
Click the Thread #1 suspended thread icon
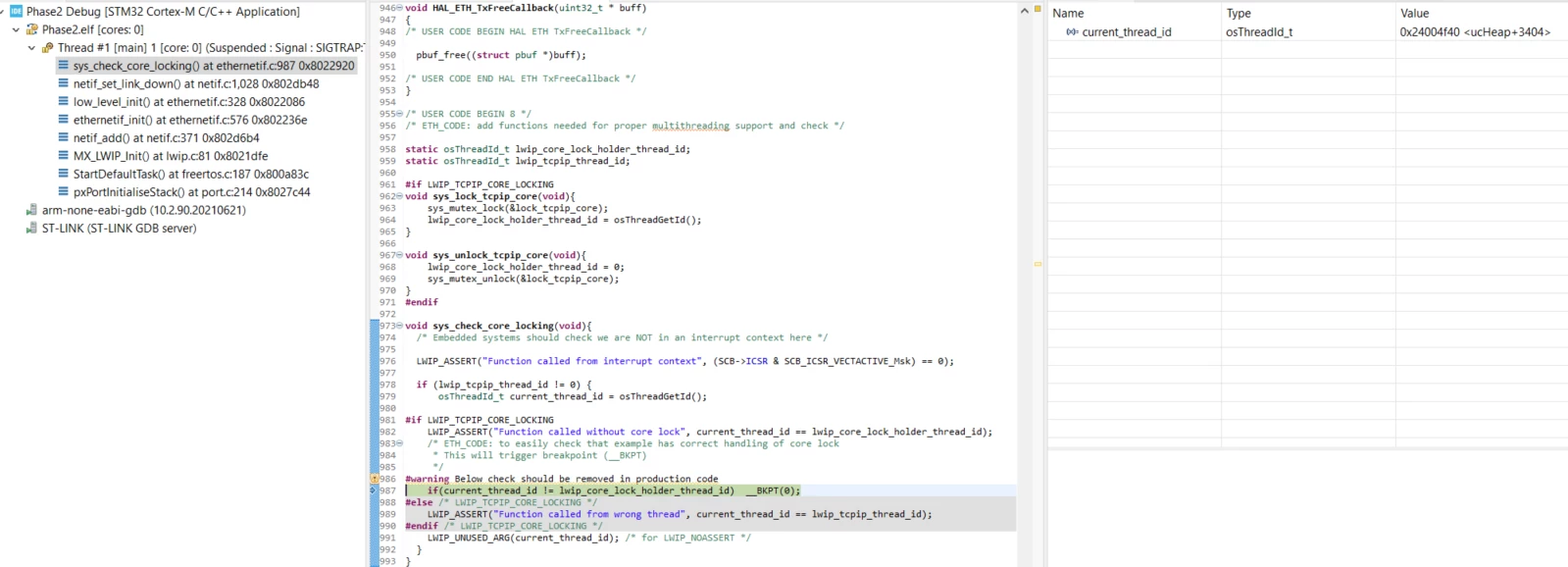pos(47,47)
